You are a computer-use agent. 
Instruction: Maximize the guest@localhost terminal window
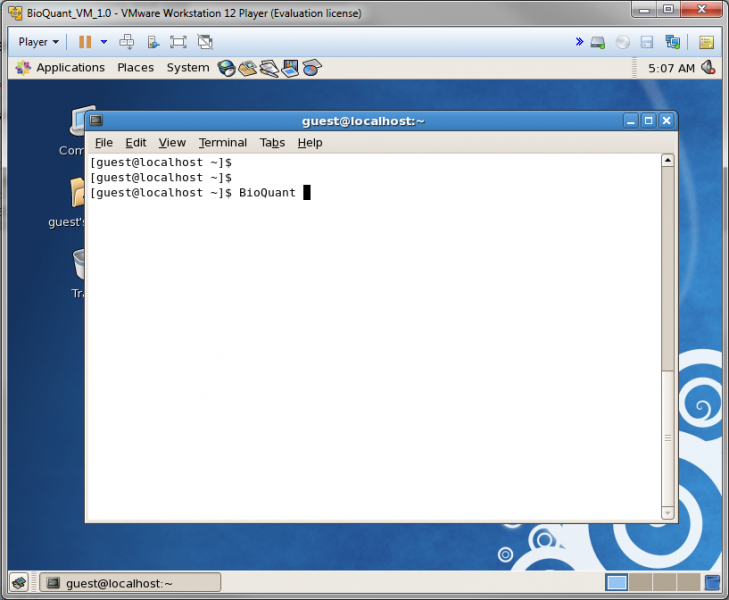pyautogui.click(x=649, y=121)
